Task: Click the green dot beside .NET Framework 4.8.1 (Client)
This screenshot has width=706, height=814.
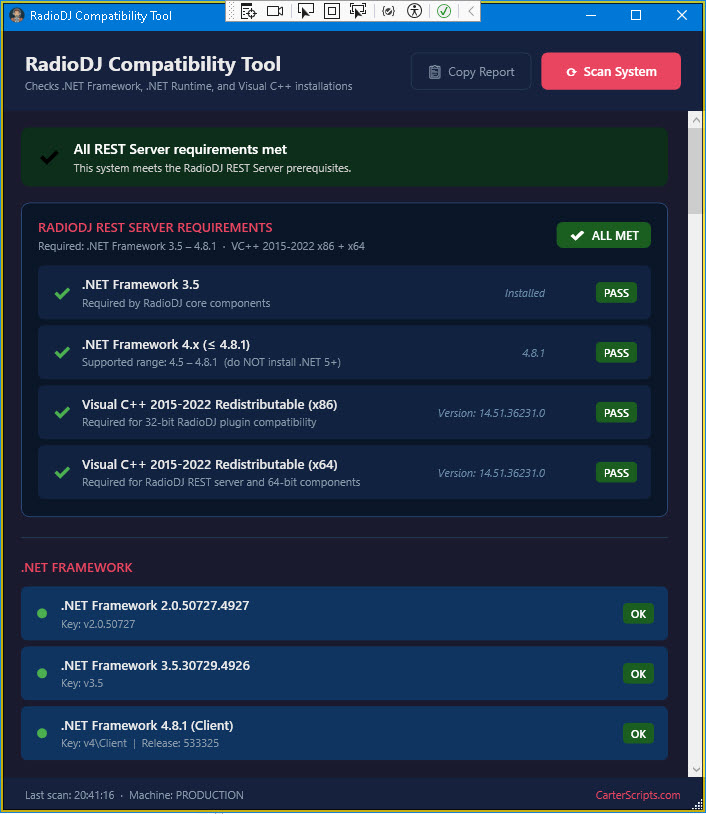Action: point(42,733)
